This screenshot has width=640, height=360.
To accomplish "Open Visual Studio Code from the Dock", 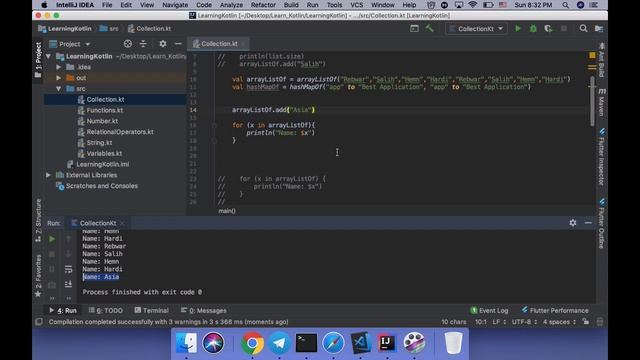I will click(x=360, y=343).
